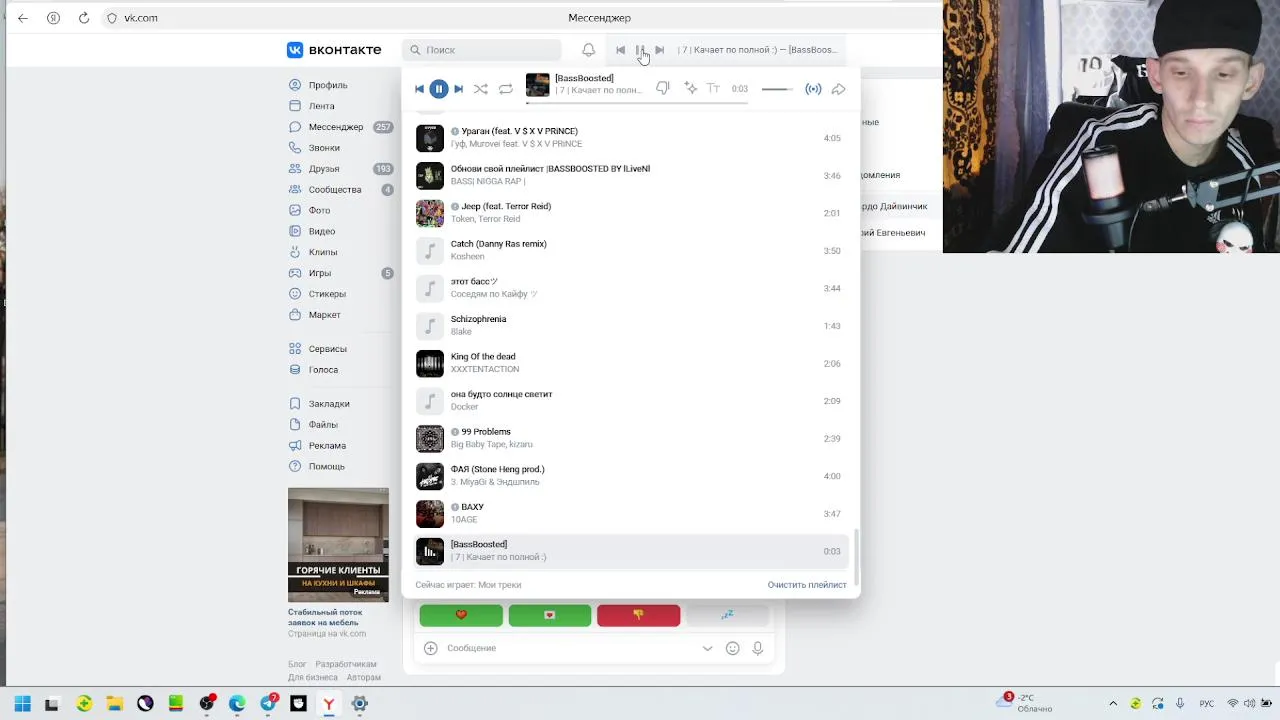This screenshot has height=720, width=1280.
Task: Click the header next track button
Action: point(659,50)
